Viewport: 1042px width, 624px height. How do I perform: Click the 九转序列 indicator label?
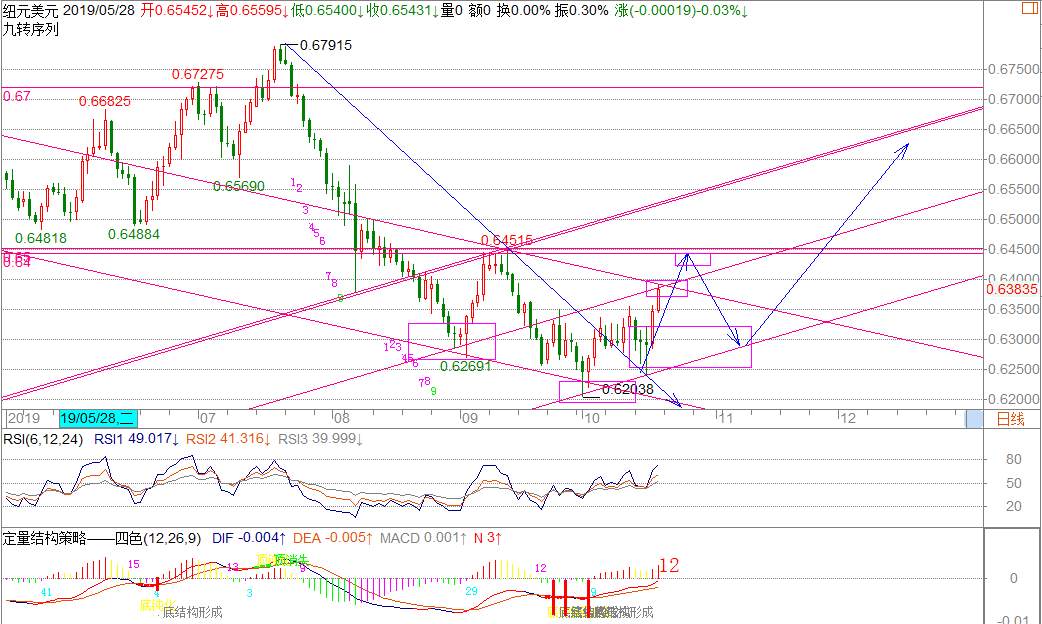[x=30, y=29]
